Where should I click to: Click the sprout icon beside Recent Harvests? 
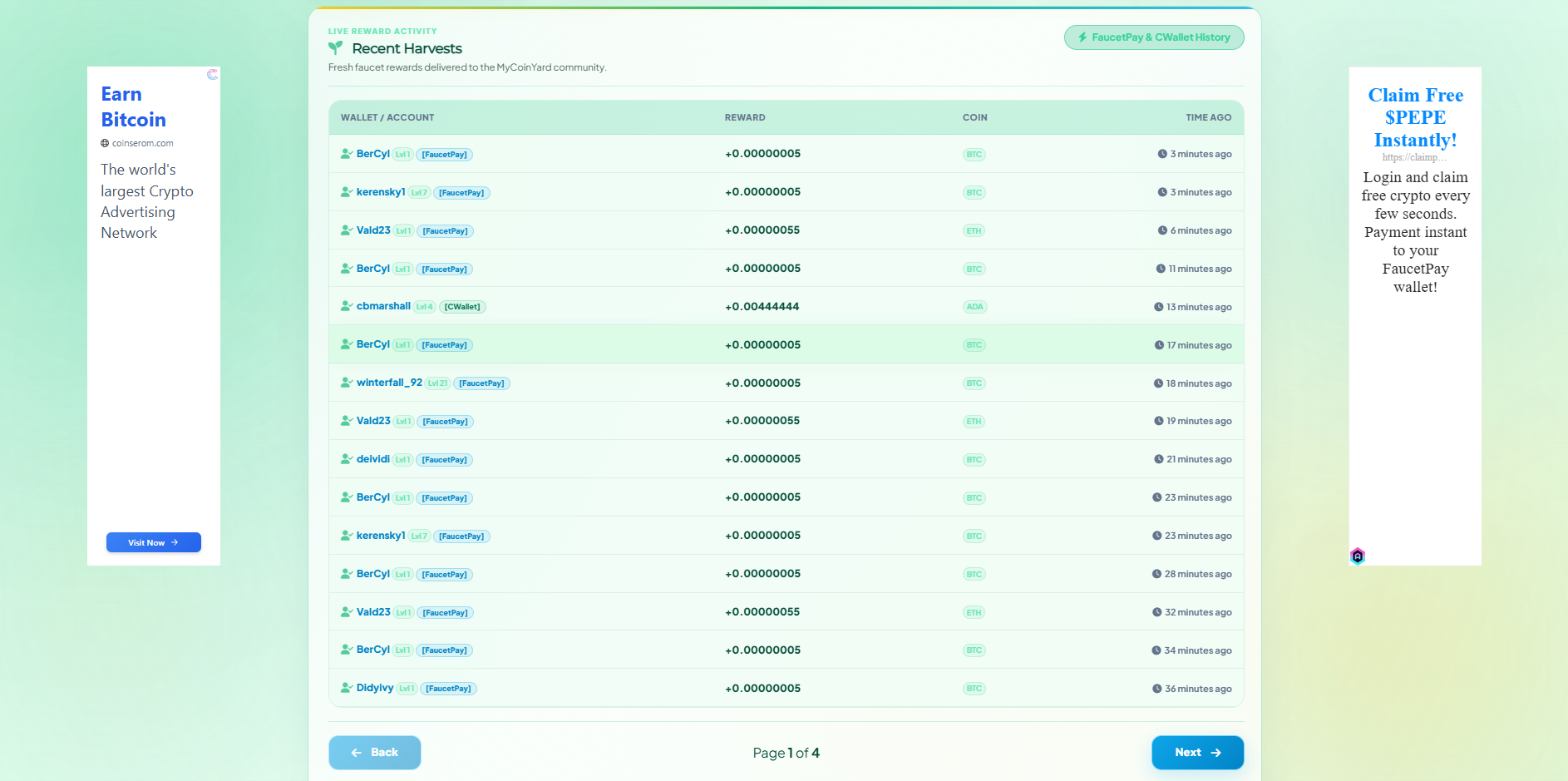pyautogui.click(x=336, y=48)
